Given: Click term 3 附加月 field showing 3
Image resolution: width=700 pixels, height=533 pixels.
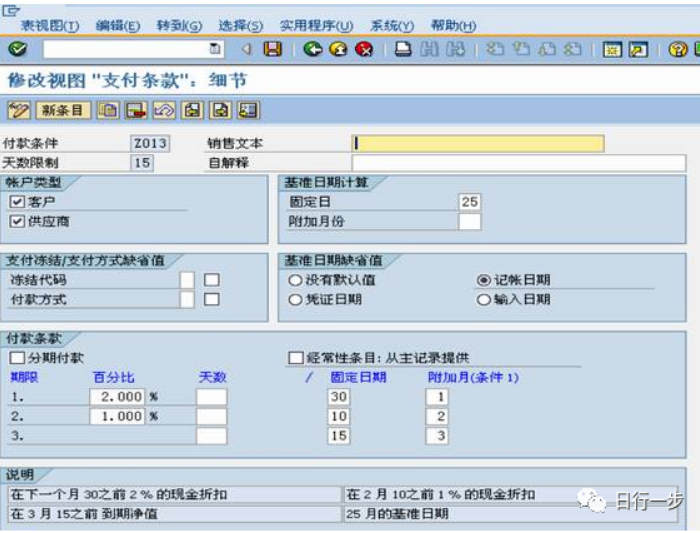Looking at the screenshot, I should 437,436.
